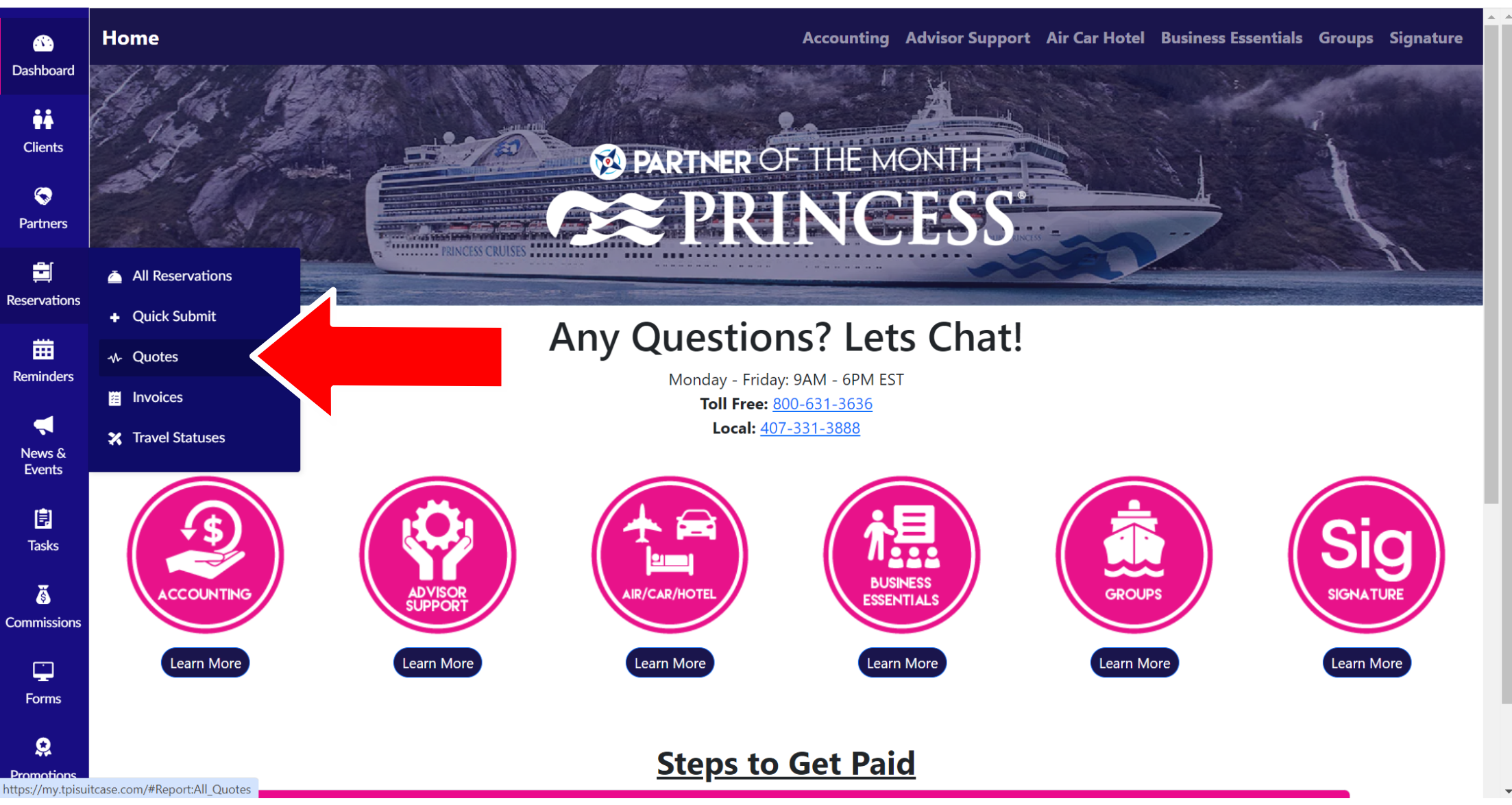The image size is (1512, 805).
Task: Open the Dashboard sidebar icon
Action: click(x=42, y=44)
